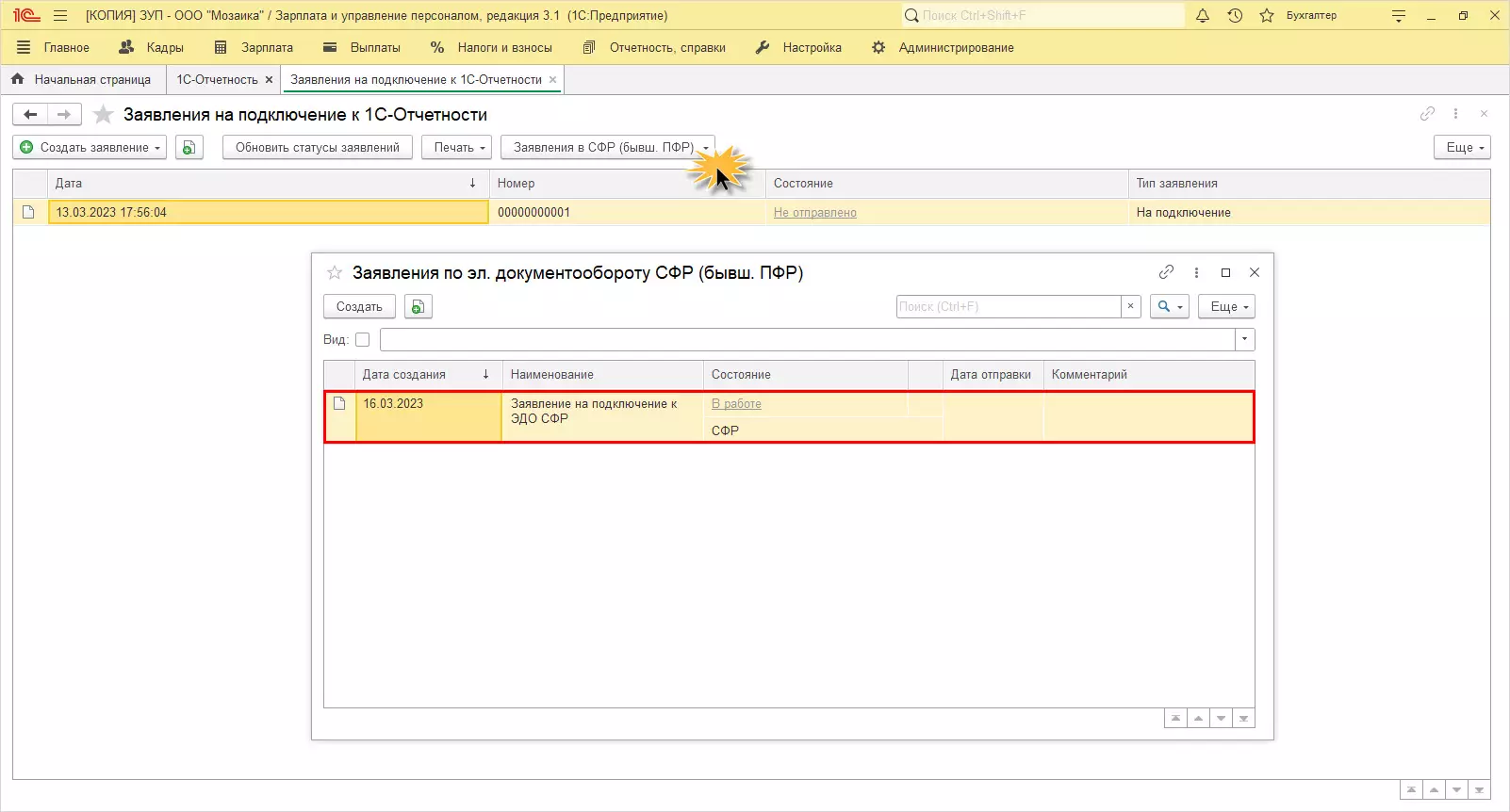The image size is (1510, 812).
Task: Click the Поиск (Ctrl+F) search field
Action: pyautogui.click(x=1007, y=306)
